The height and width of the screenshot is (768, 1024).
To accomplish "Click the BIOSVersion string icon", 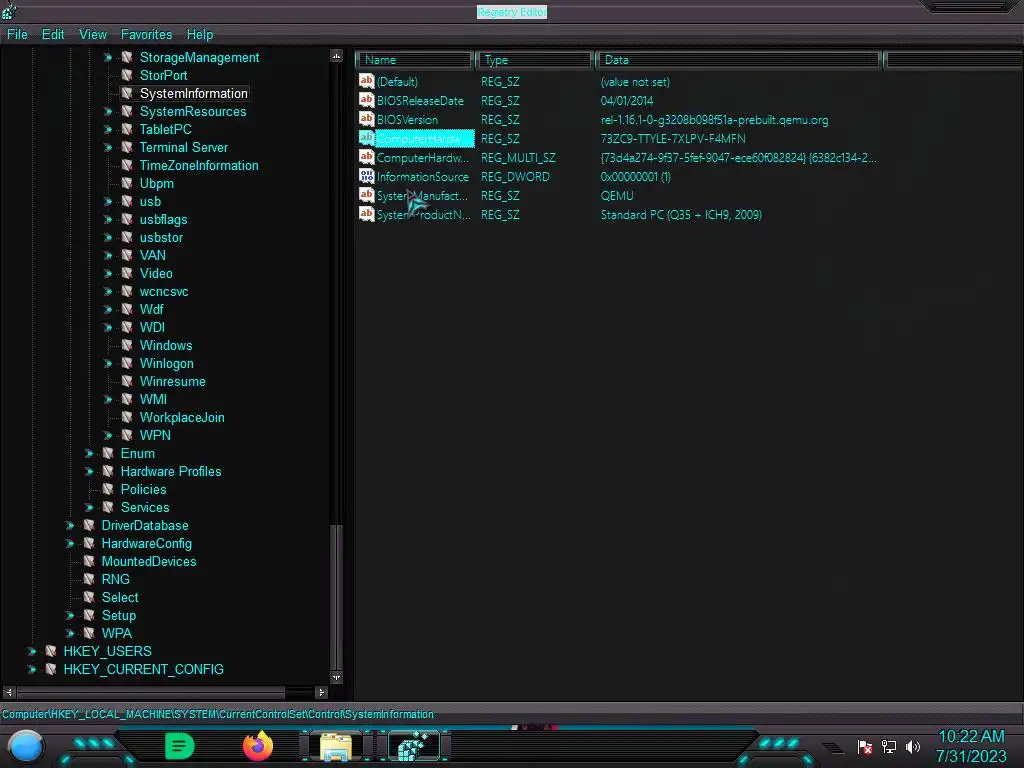I will [x=366, y=119].
